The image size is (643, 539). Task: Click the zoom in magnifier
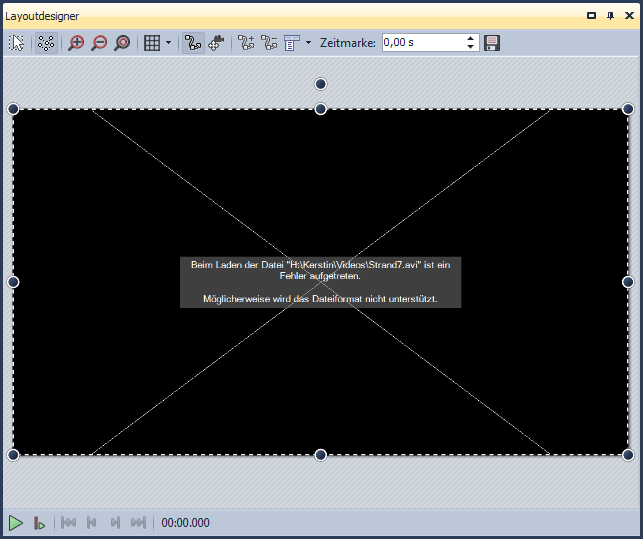click(x=76, y=43)
